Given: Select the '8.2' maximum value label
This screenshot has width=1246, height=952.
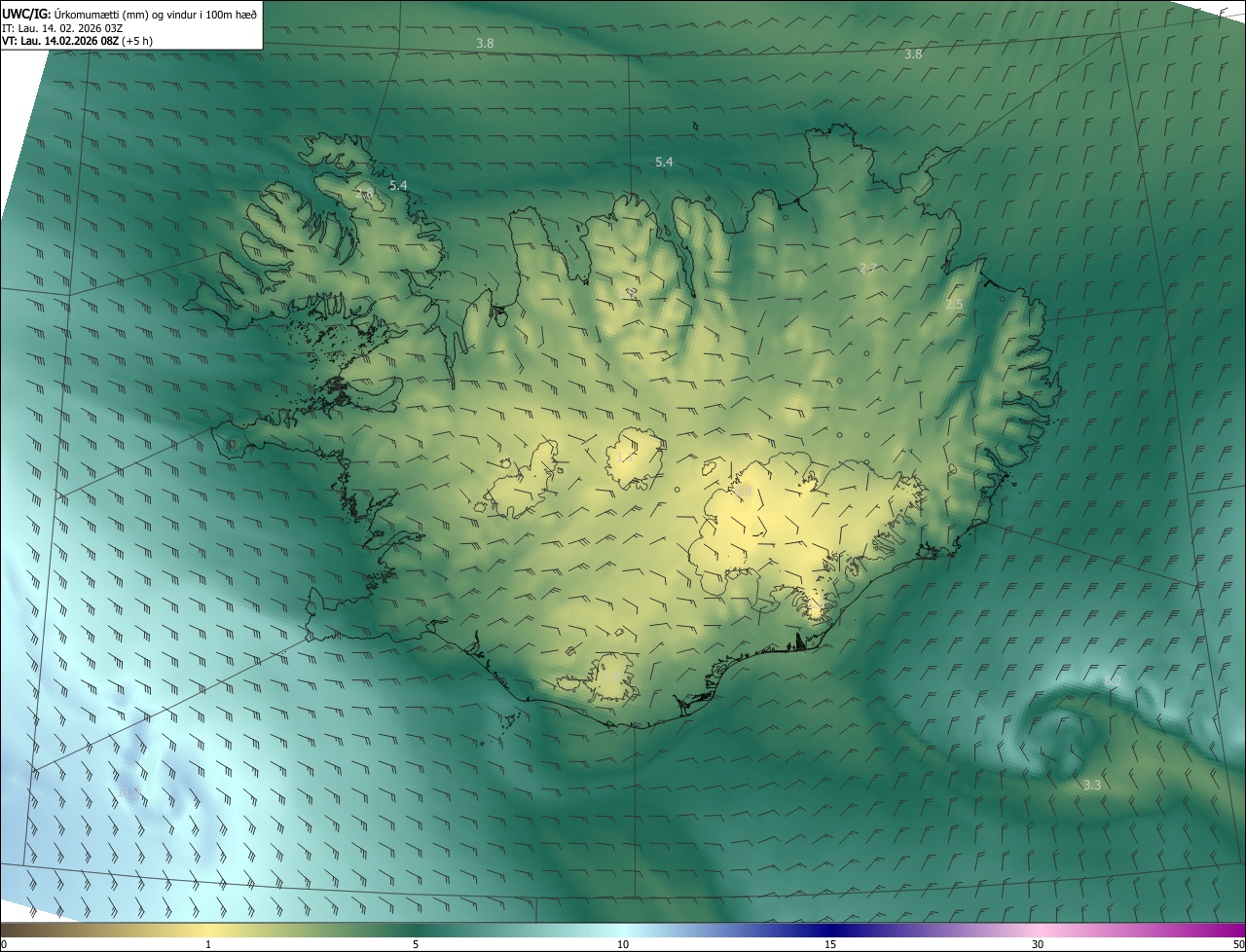Looking at the screenshot, I should (1114, 680).
